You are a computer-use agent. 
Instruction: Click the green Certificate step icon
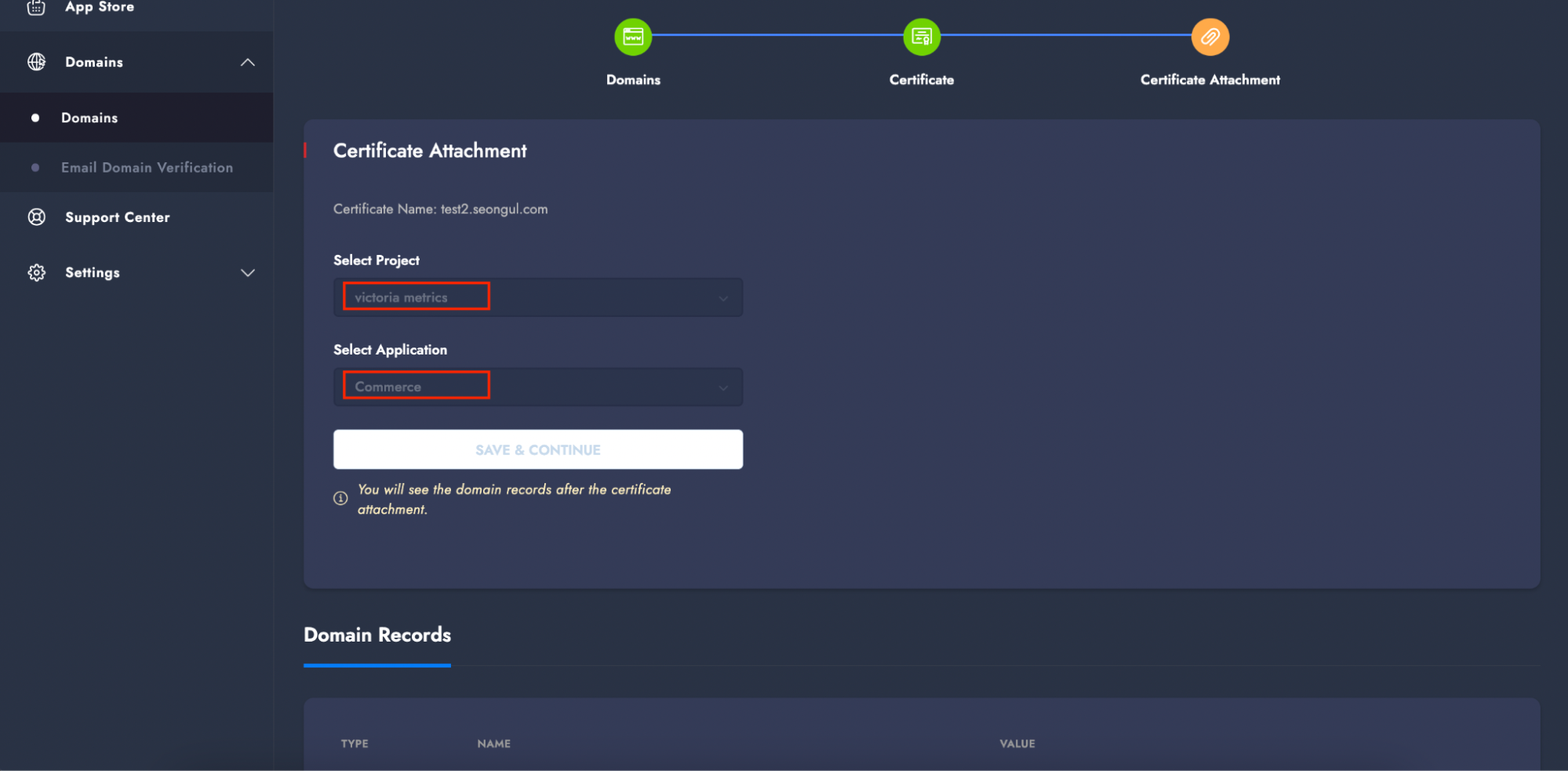pos(921,37)
